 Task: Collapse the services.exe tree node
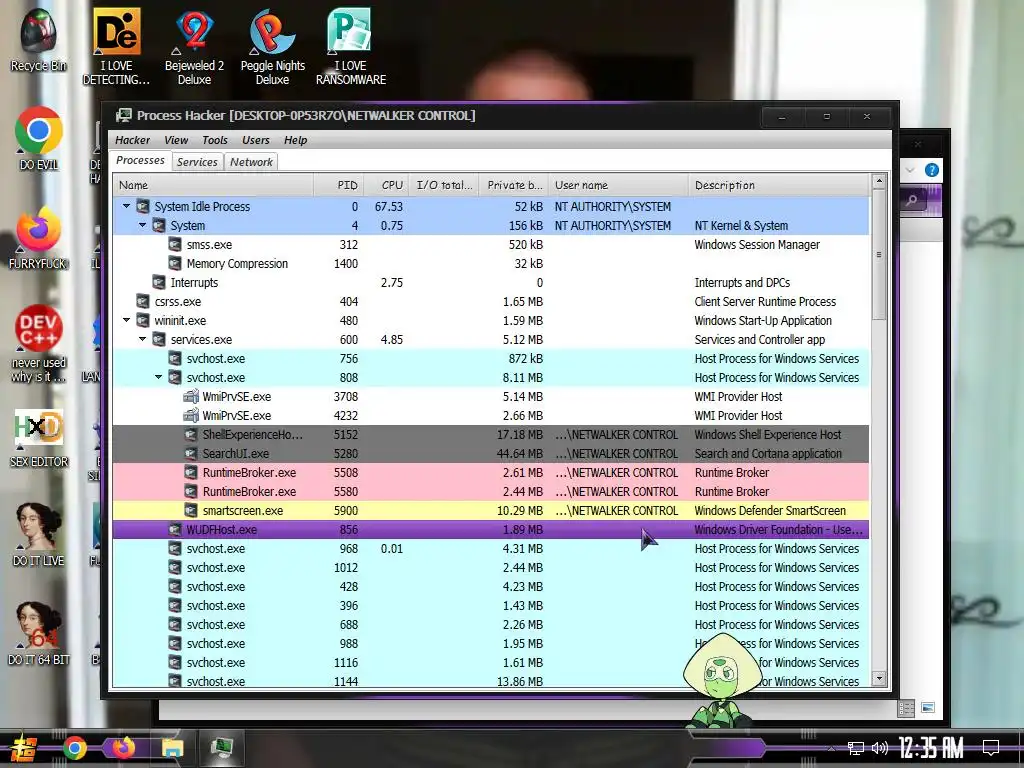pyautogui.click(x=142, y=339)
